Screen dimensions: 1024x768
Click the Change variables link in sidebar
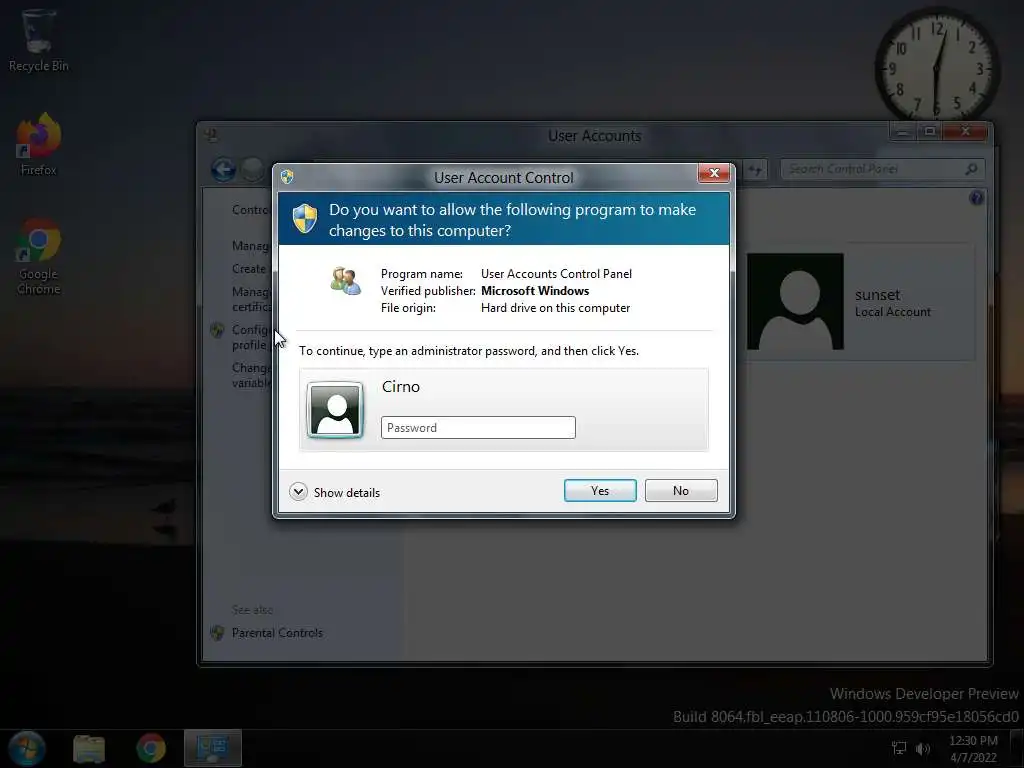pyautogui.click(x=251, y=375)
